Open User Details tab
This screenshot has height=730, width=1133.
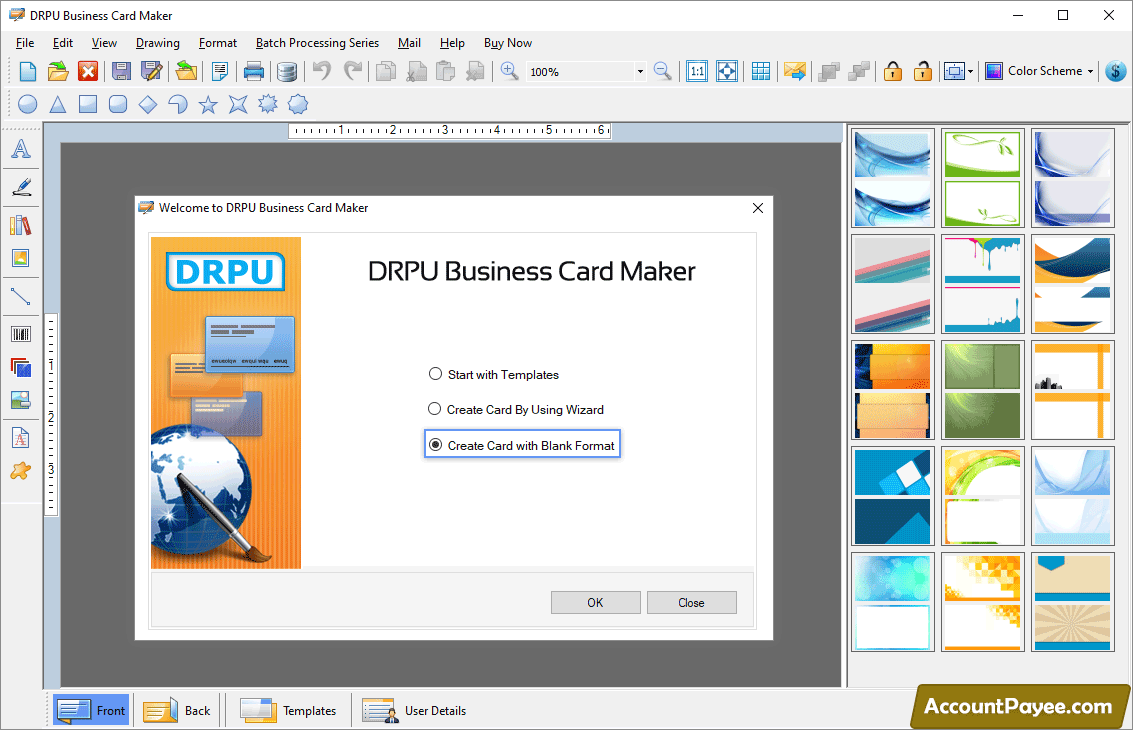(414, 710)
